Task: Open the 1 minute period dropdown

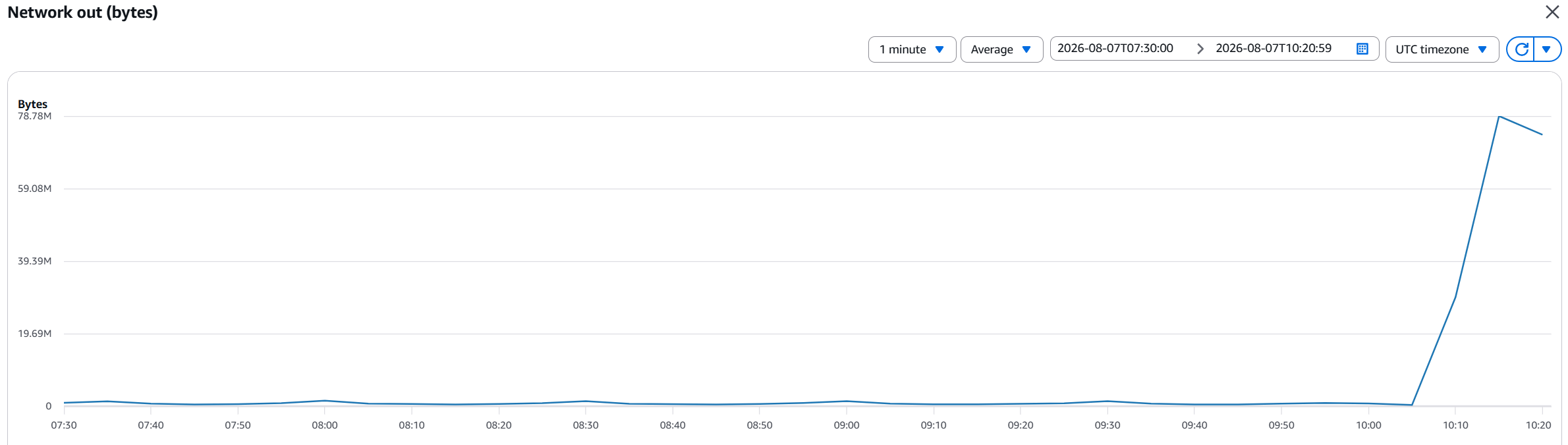Action: (912, 49)
